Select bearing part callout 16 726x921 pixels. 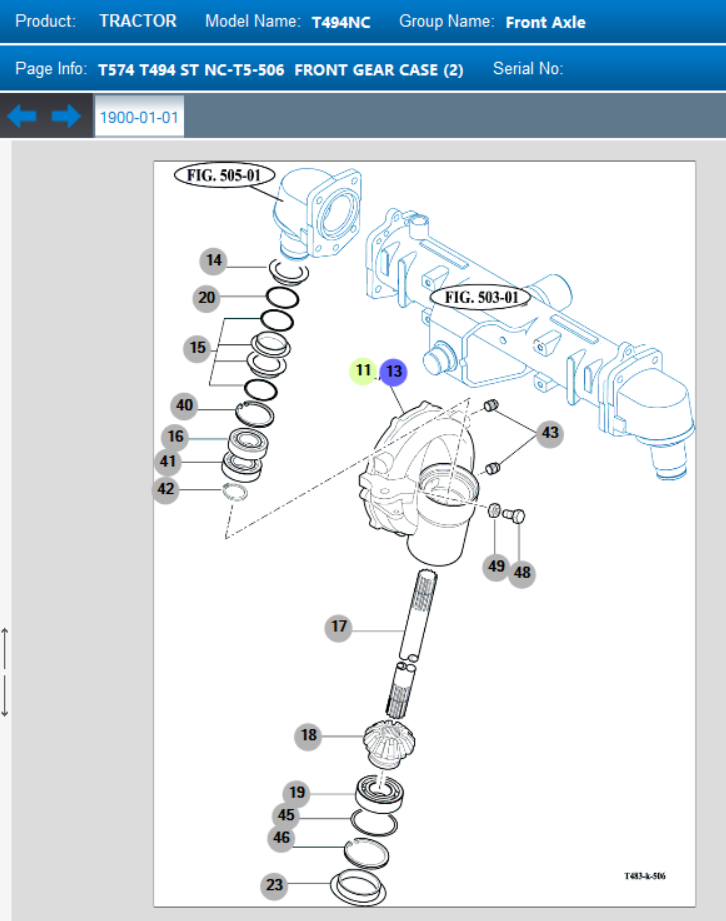[x=176, y=437]
